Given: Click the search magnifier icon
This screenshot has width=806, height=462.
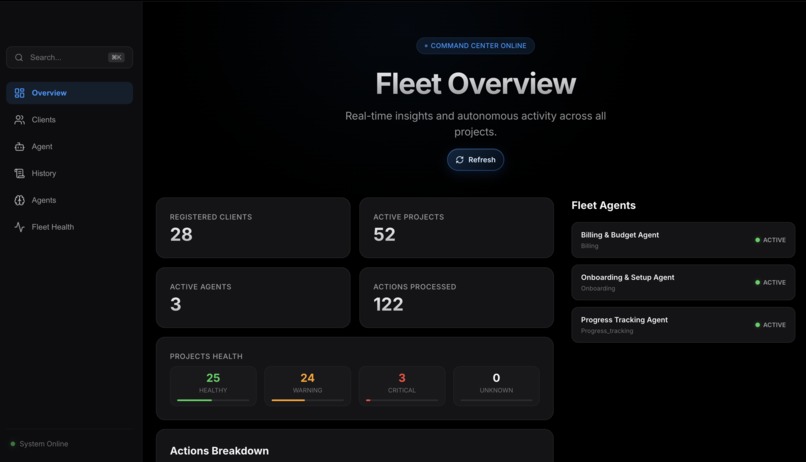Looking at the screenshot, I should click(x=19, y=58).
